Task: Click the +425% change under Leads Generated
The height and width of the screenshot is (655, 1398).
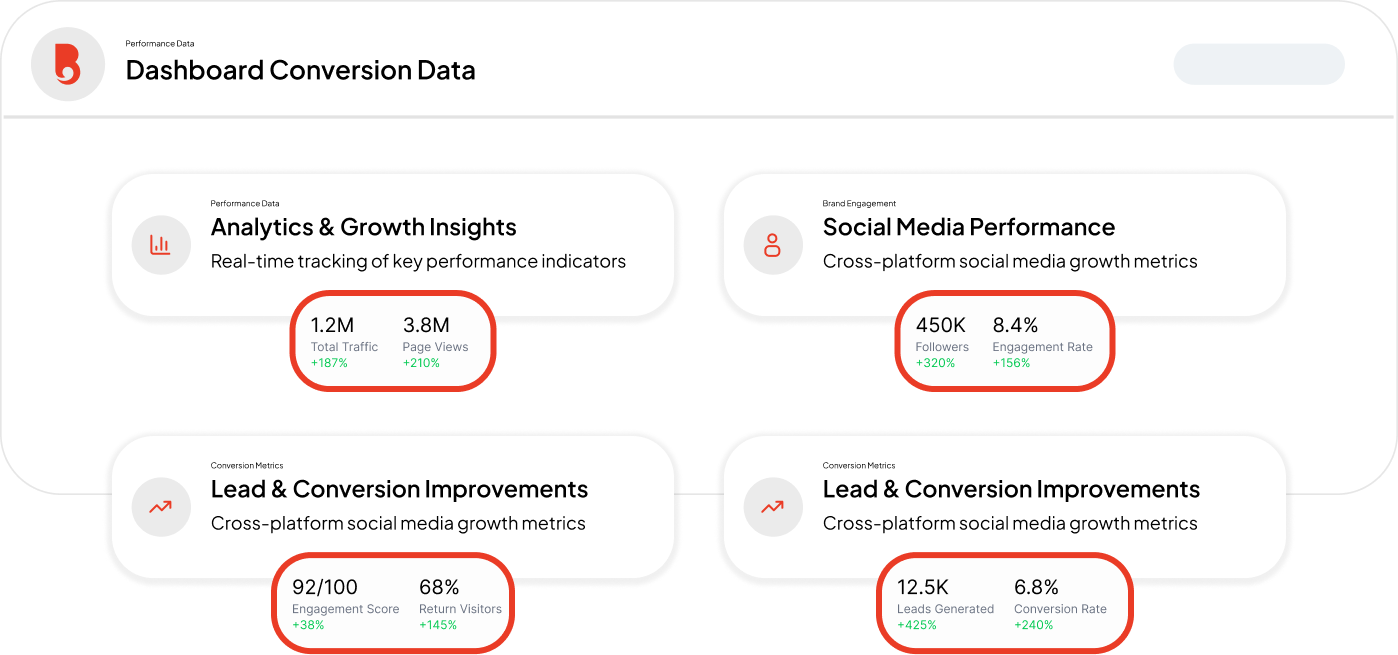Action: pyautogui.click(x=916, y=625)
